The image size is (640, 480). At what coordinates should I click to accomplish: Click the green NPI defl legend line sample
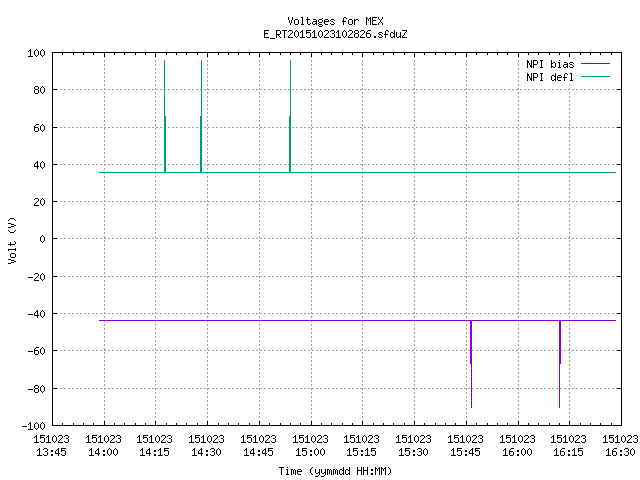[x=595, y=76]
